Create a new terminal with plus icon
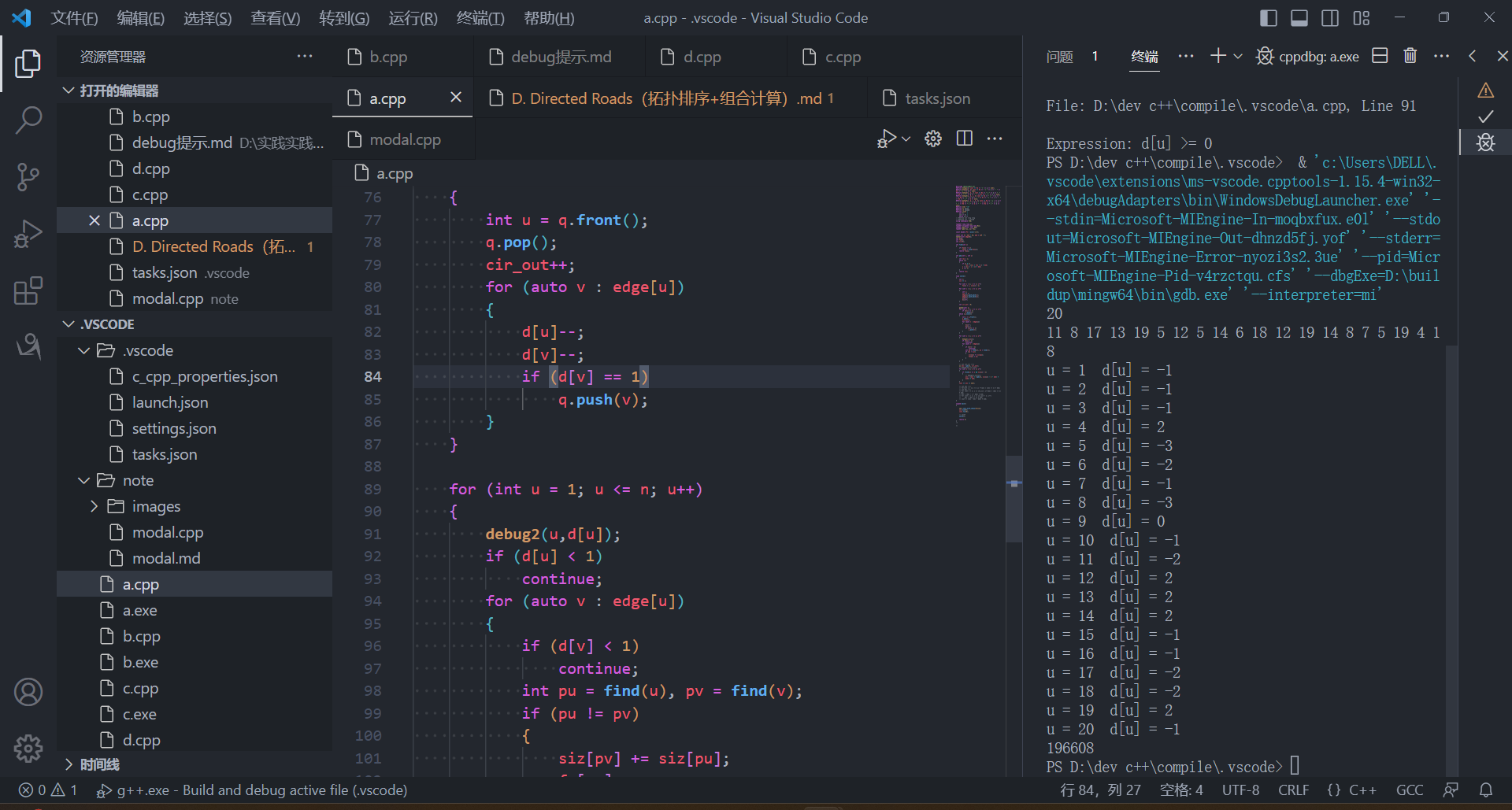This screenshot has width=1512, height=810. tap(1218, 56)
